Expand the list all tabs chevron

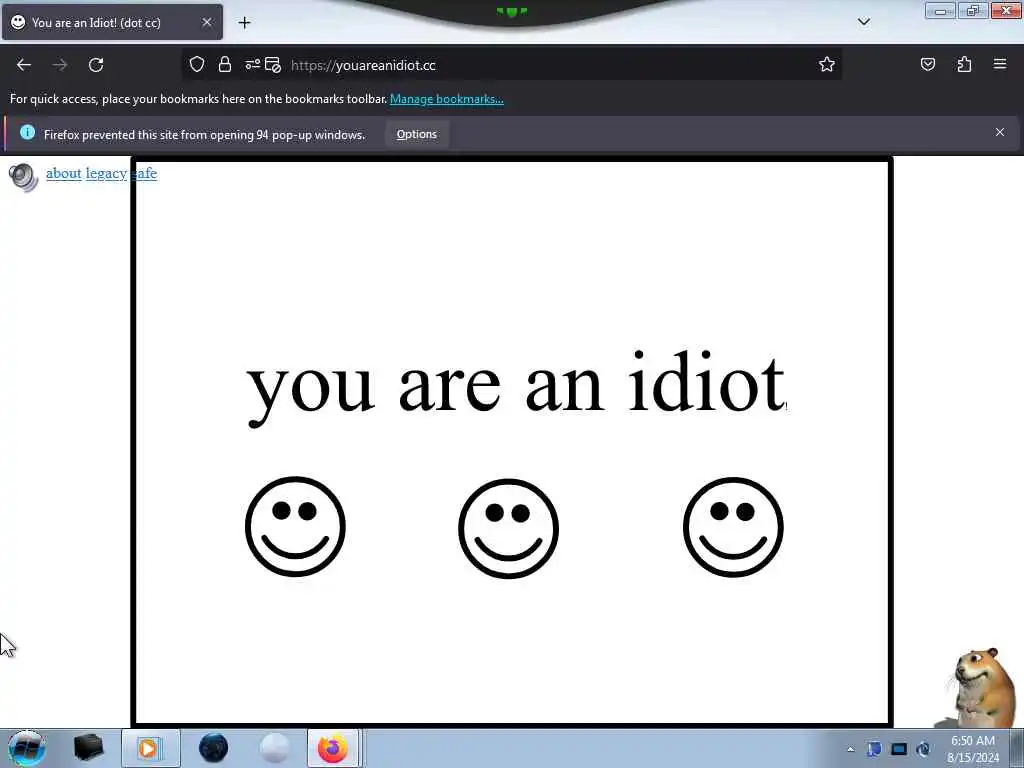pyautogui.click(x=864, y=22)
